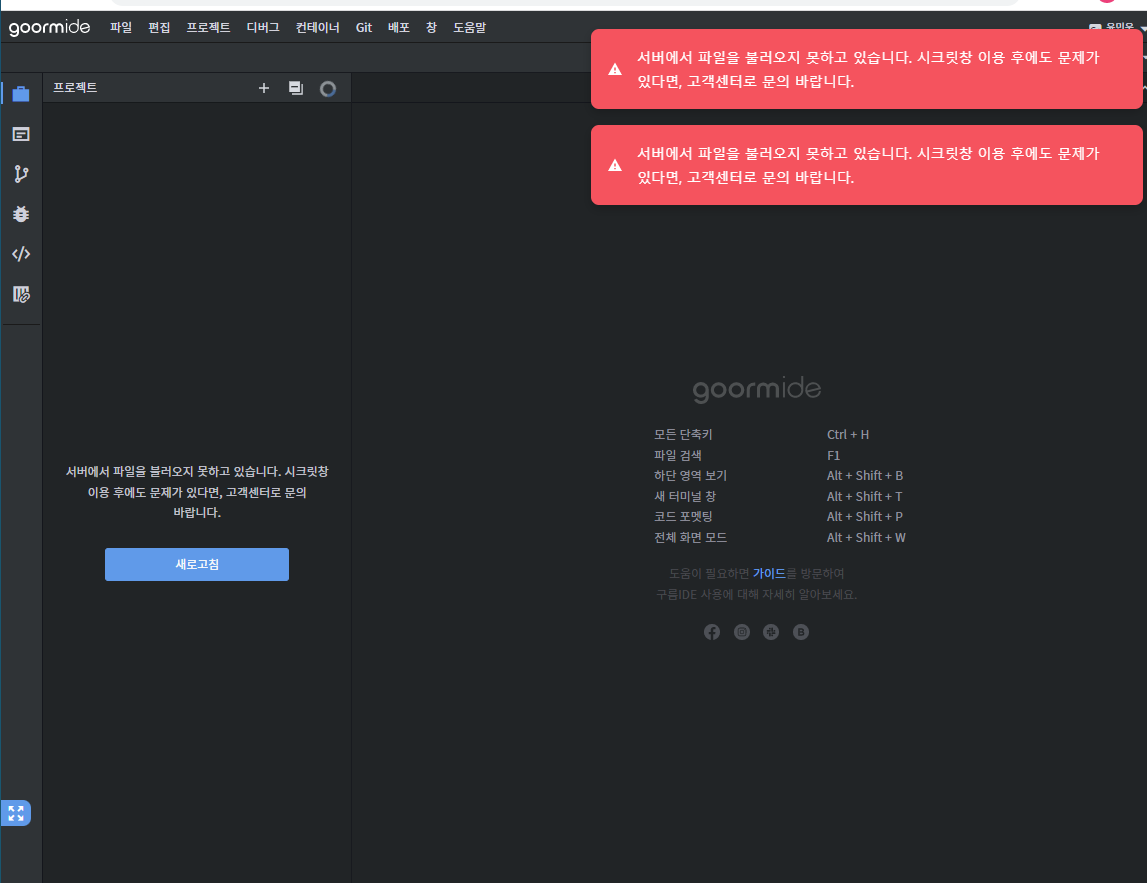Open the 디버그 menu
The height and width of the screenshot is (883, 1147).
263,28
